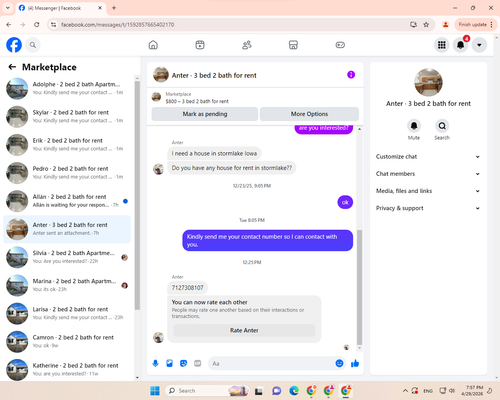Open conversation info purple icon
Screen dimensions: 500x400
click(351, 75)
